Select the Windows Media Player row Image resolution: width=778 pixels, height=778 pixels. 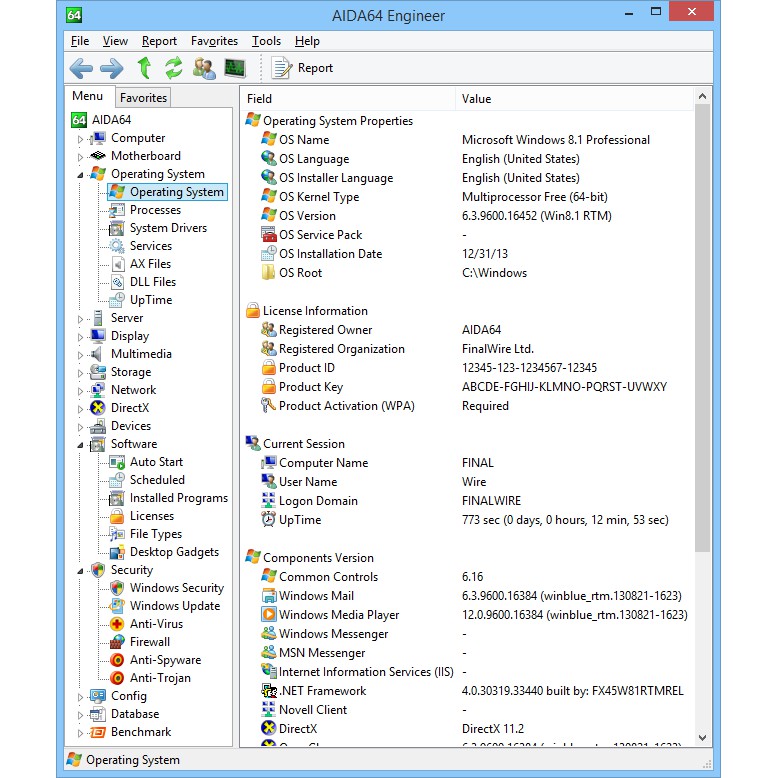467,615
